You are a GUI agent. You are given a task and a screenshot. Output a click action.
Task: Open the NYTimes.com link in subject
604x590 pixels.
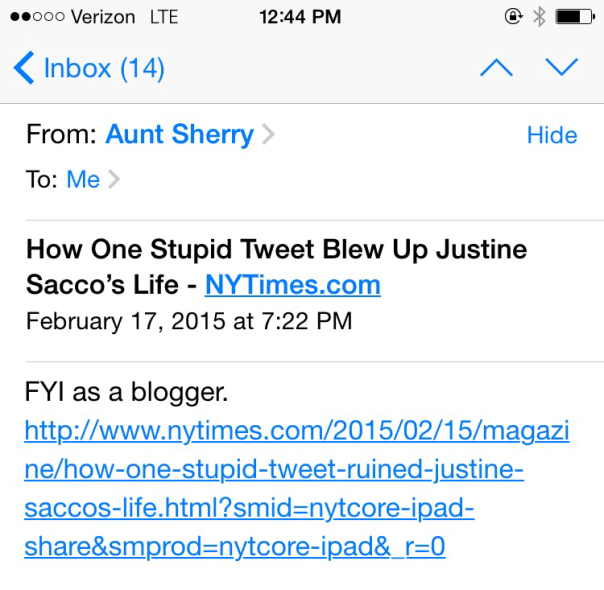[x=292, y=285]
